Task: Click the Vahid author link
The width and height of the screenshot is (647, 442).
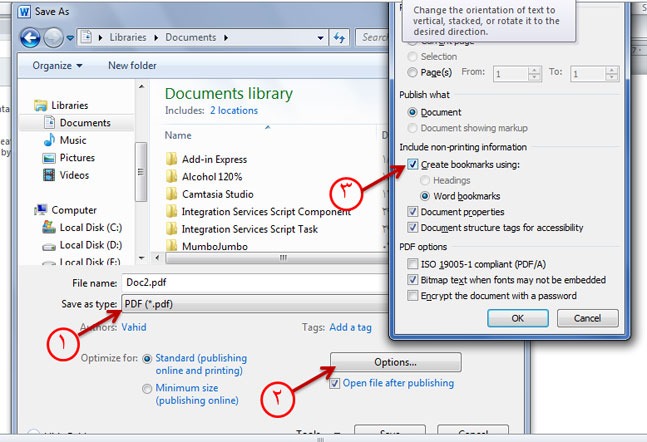Action: click(x=134, y=327)
